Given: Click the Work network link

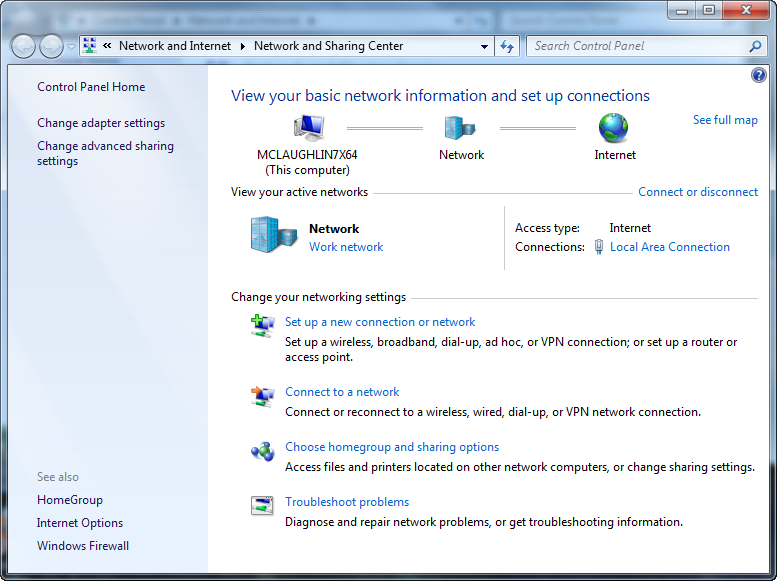Looking at the screenshot, I should (346, 247).
